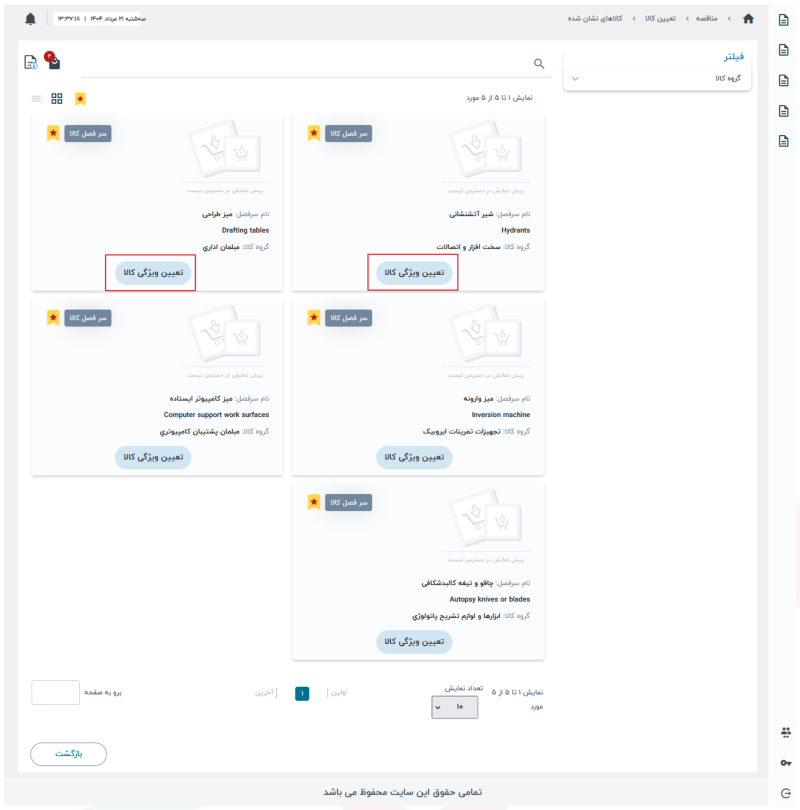Unmark the star on the Drafting tables card

pos(53,133)
